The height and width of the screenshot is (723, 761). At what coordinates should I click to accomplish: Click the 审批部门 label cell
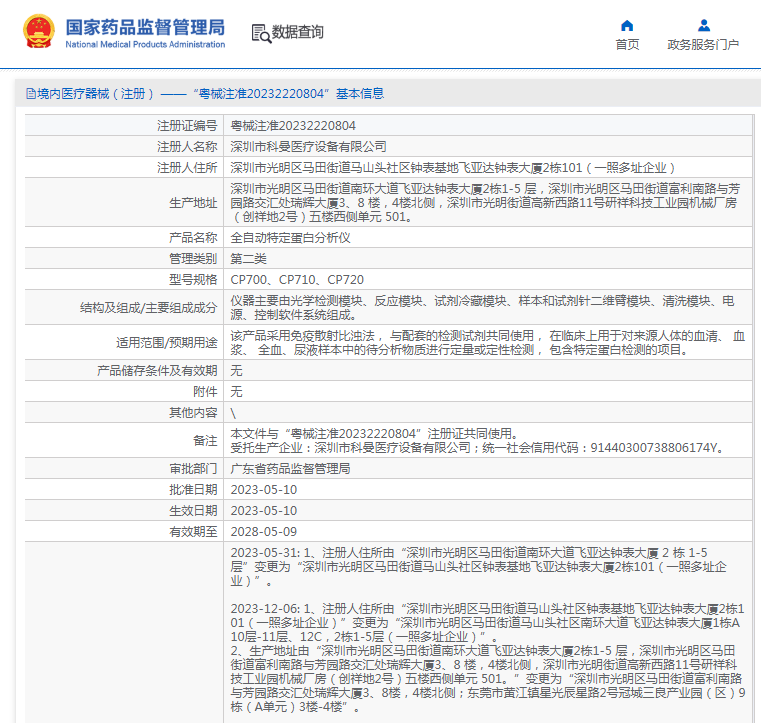(124, 469)
